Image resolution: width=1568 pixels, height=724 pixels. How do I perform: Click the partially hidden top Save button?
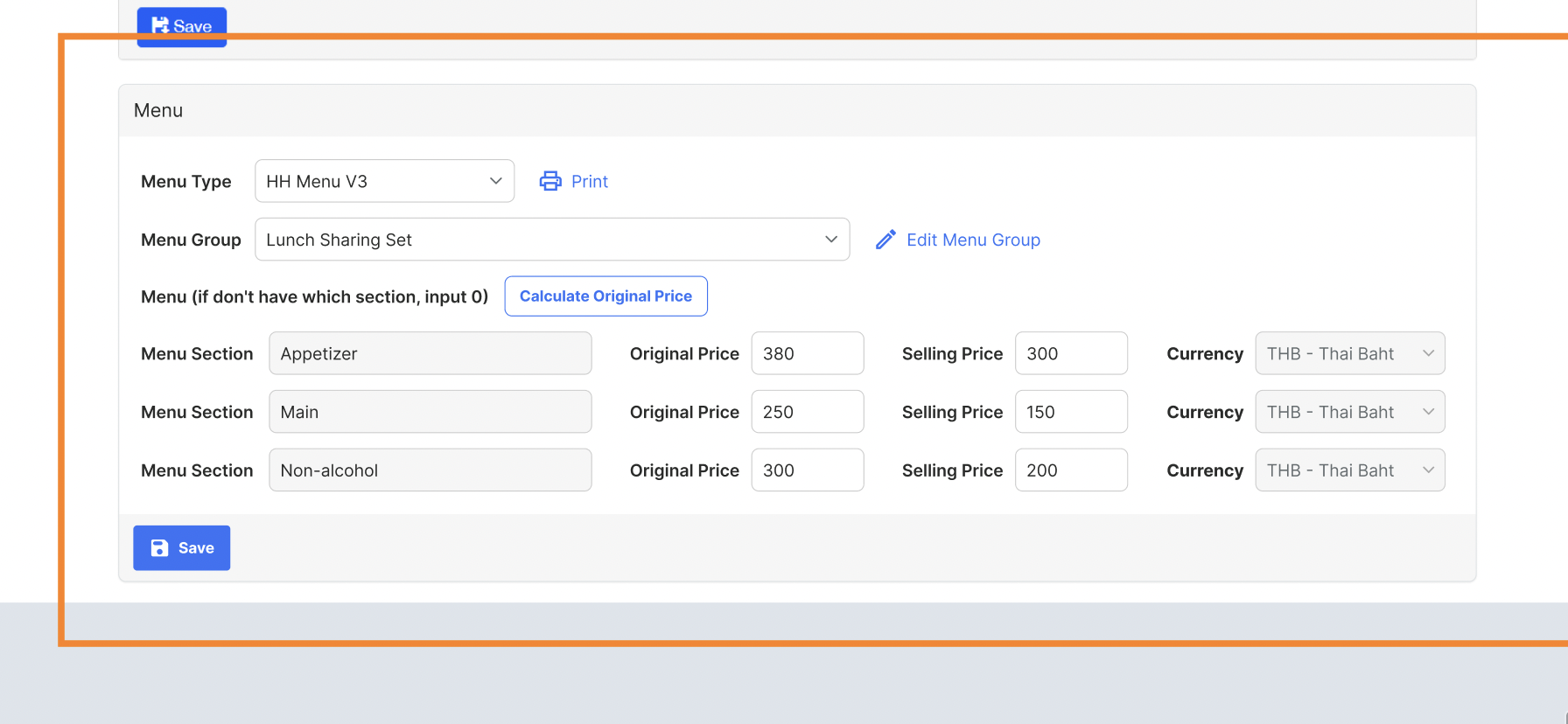tap(182, 25)
